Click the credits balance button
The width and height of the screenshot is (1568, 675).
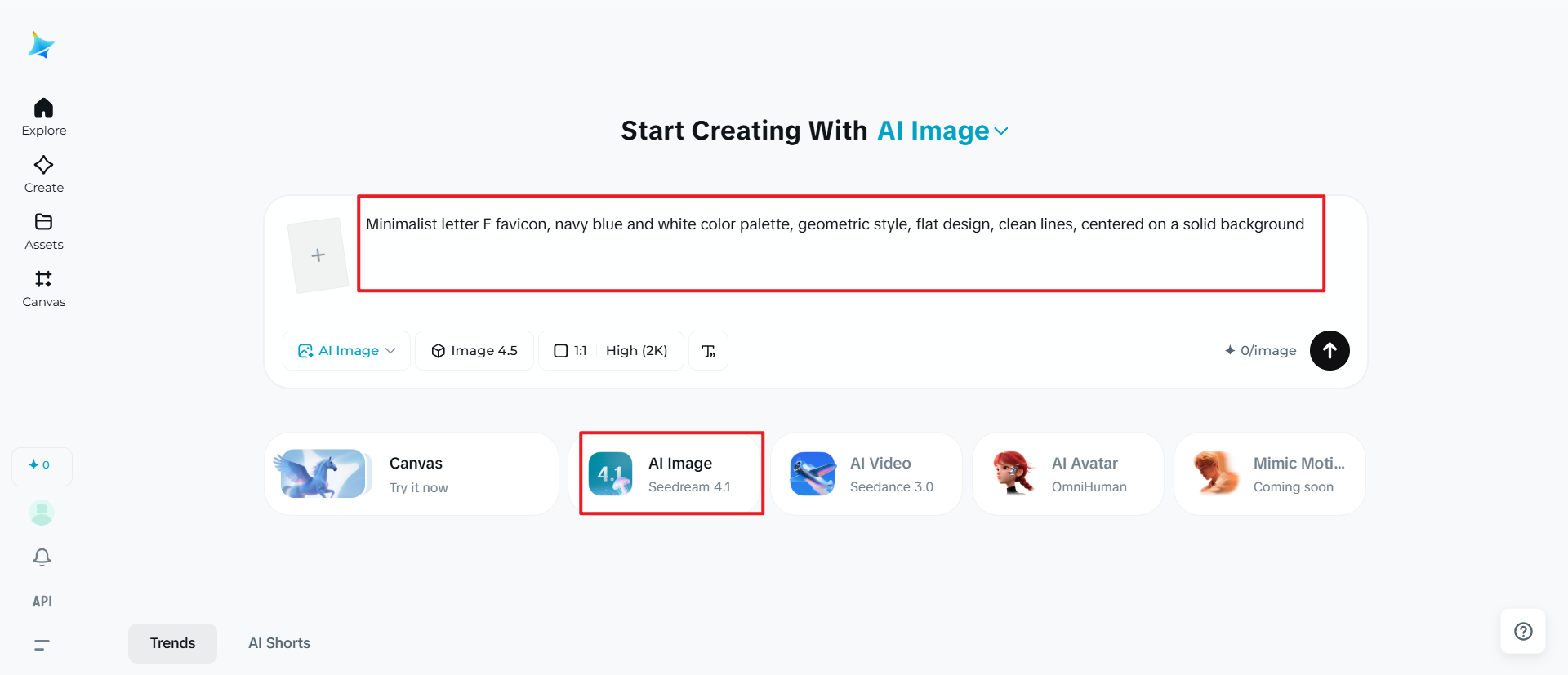pos(42,465)
